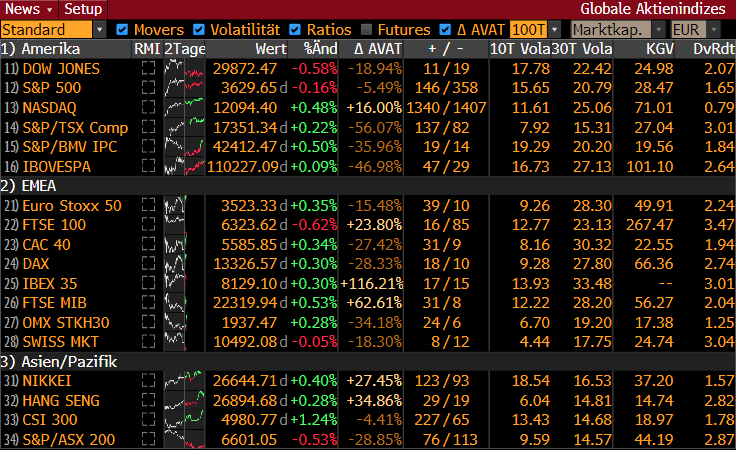Open the News menu
736x450 pixels.
pyautogui.click(x=28, y=9)
